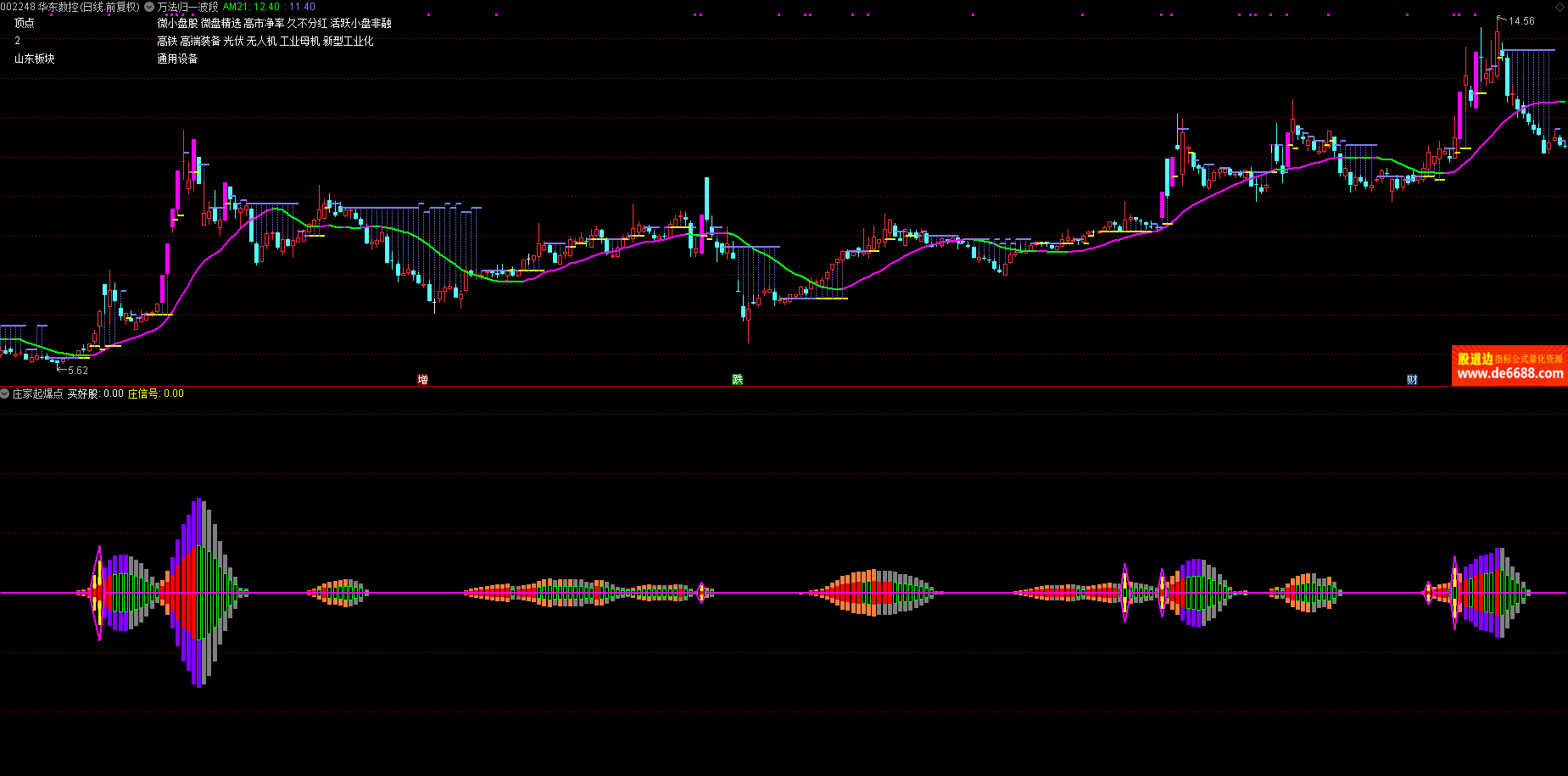This screenshot has height=776, width=1568.
Task: Click the 5.62 low price arrow marker
Action: 76,371
